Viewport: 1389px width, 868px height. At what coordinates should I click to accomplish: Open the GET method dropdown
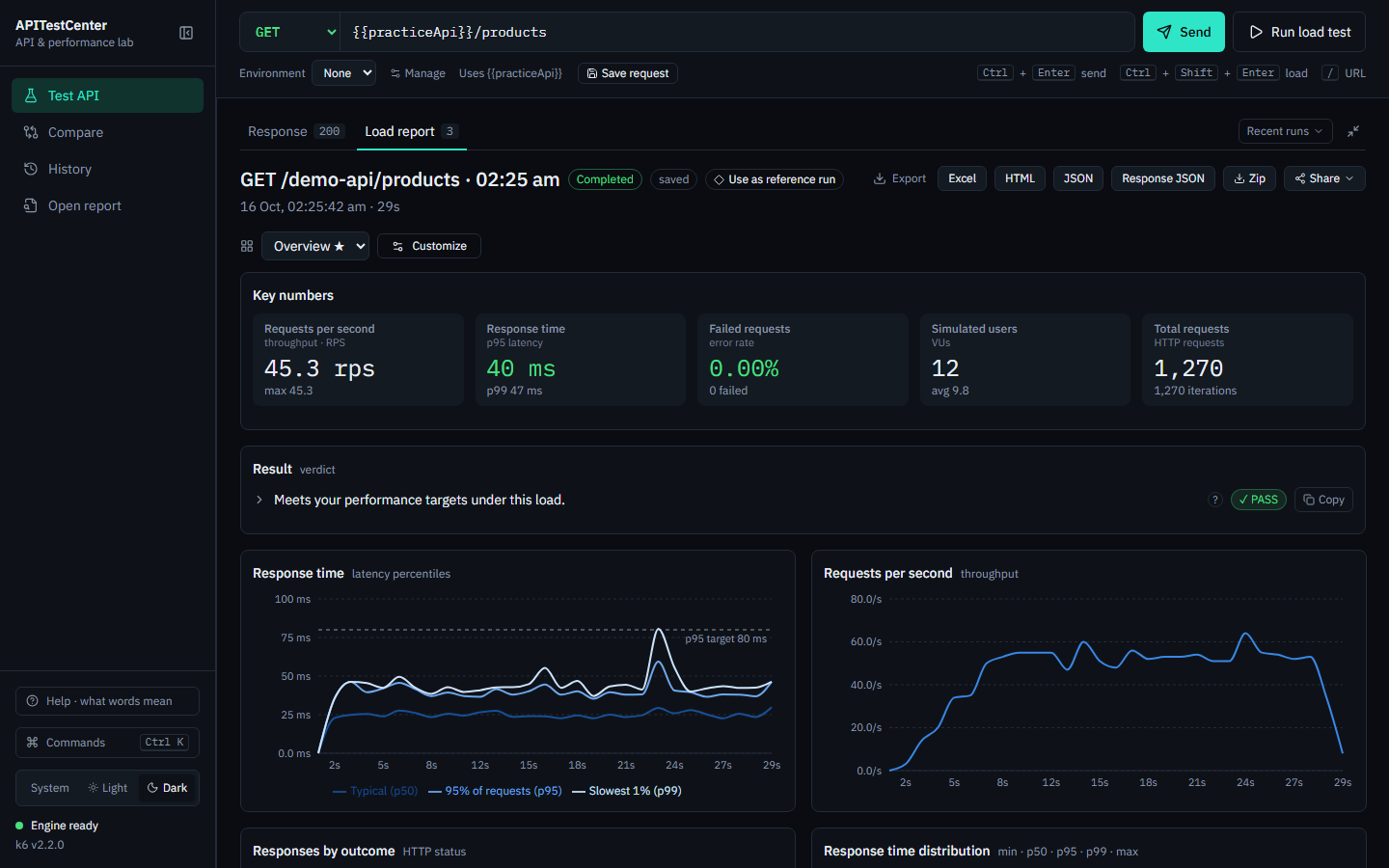pyautogui.click(x=290, y=32)
